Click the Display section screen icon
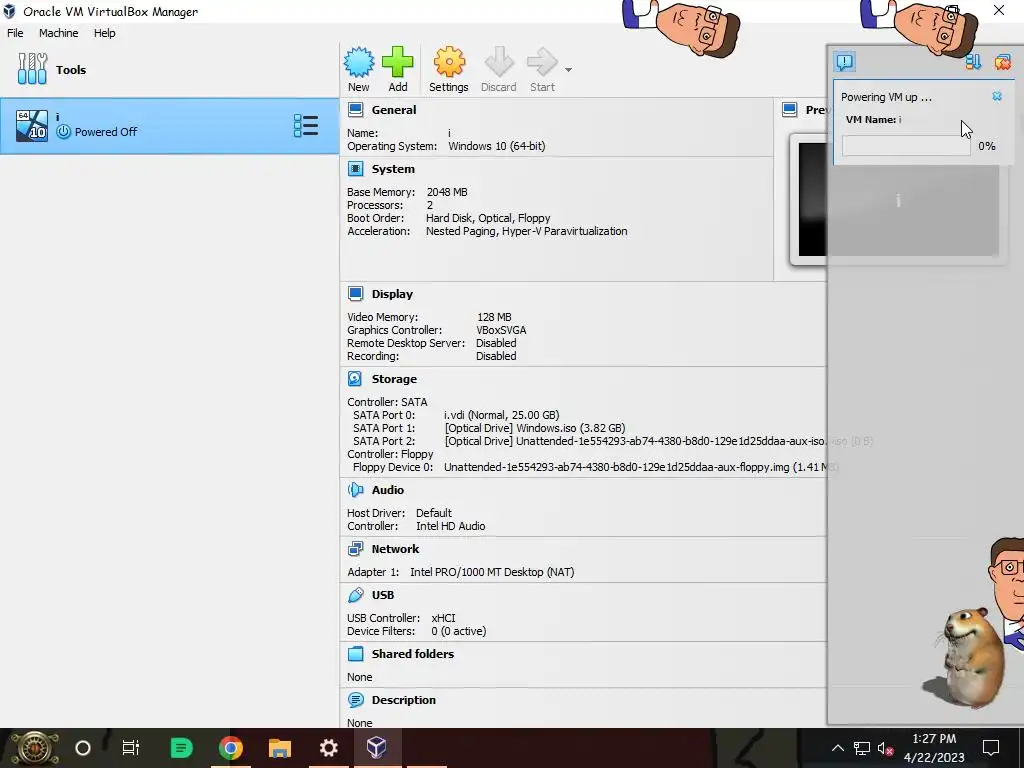The image size is (1024, 768). pyautogui.click(x=355, y=294)
